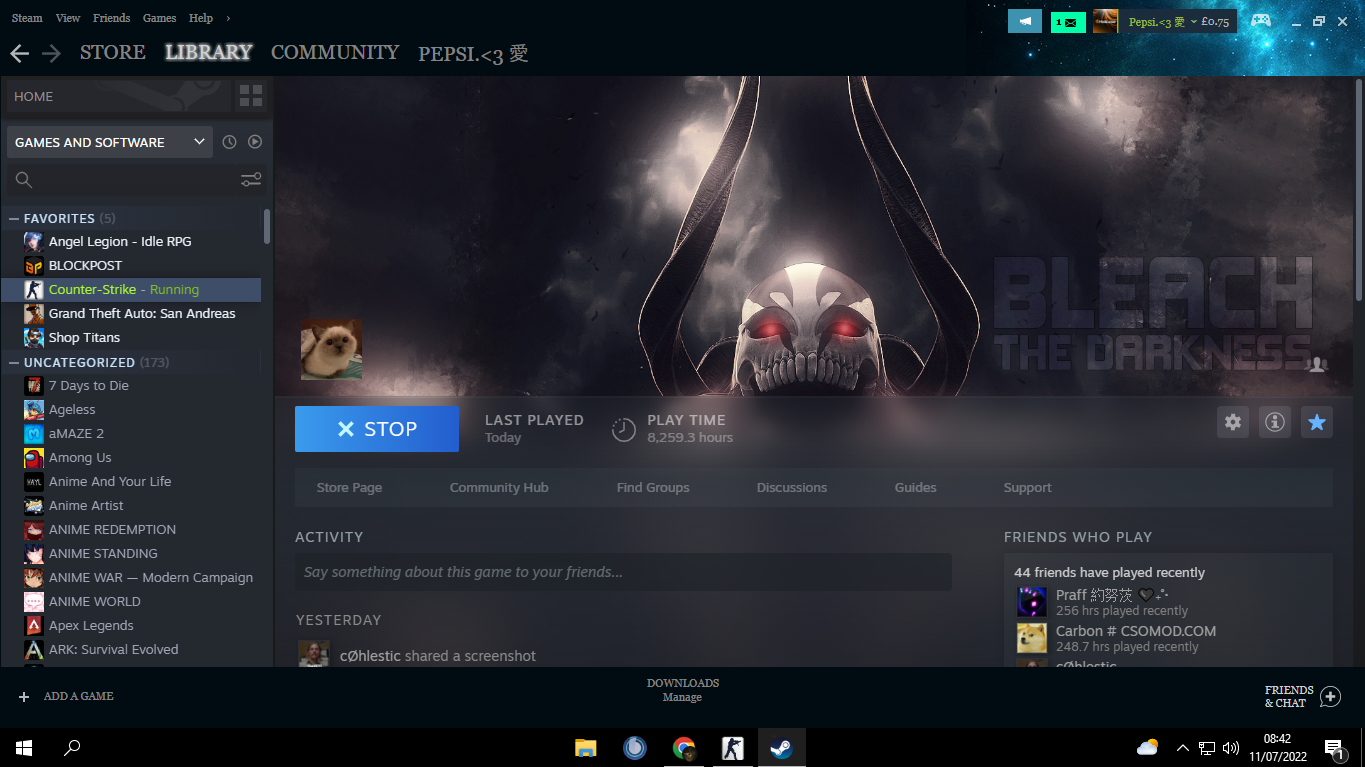Click the say something activity field
The width and height of the screenshot is (1365, 767).
(623, 572)
